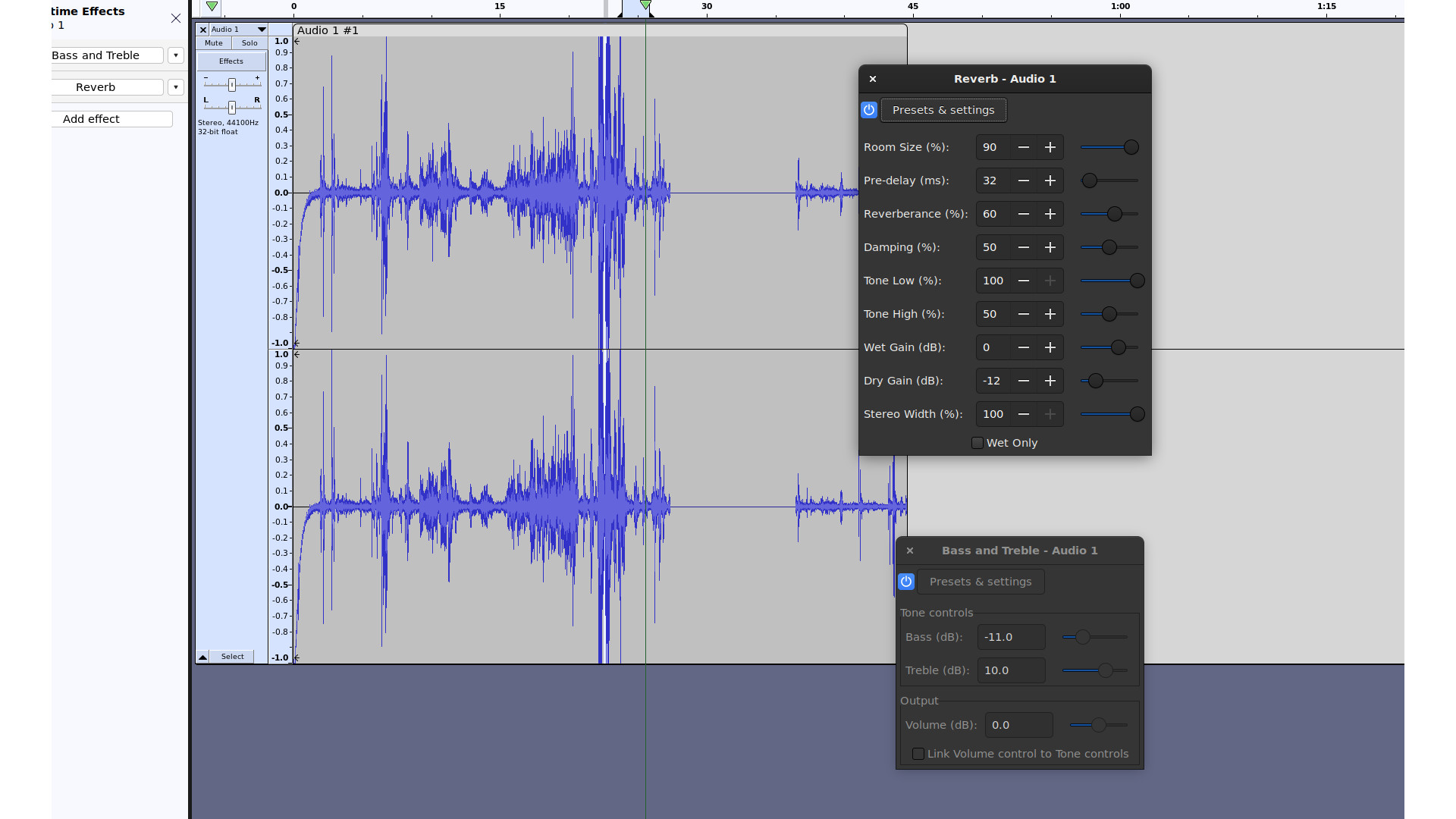Screen dimensions: 1456x819
Task: Check Link Volume control to Tone controls
Action: (x=918, y=754)
